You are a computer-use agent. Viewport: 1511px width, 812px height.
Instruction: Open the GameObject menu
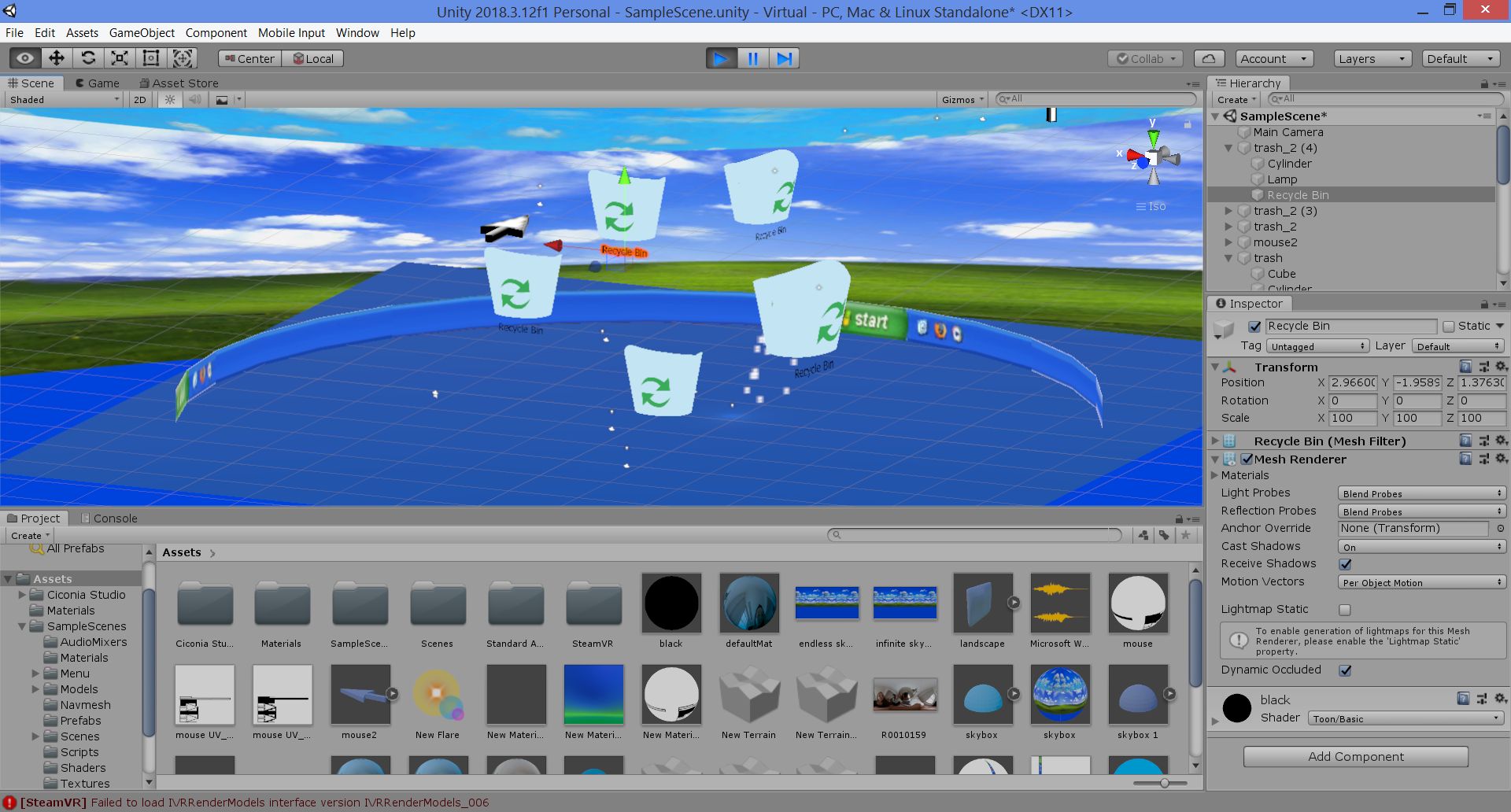pos(142,32)
